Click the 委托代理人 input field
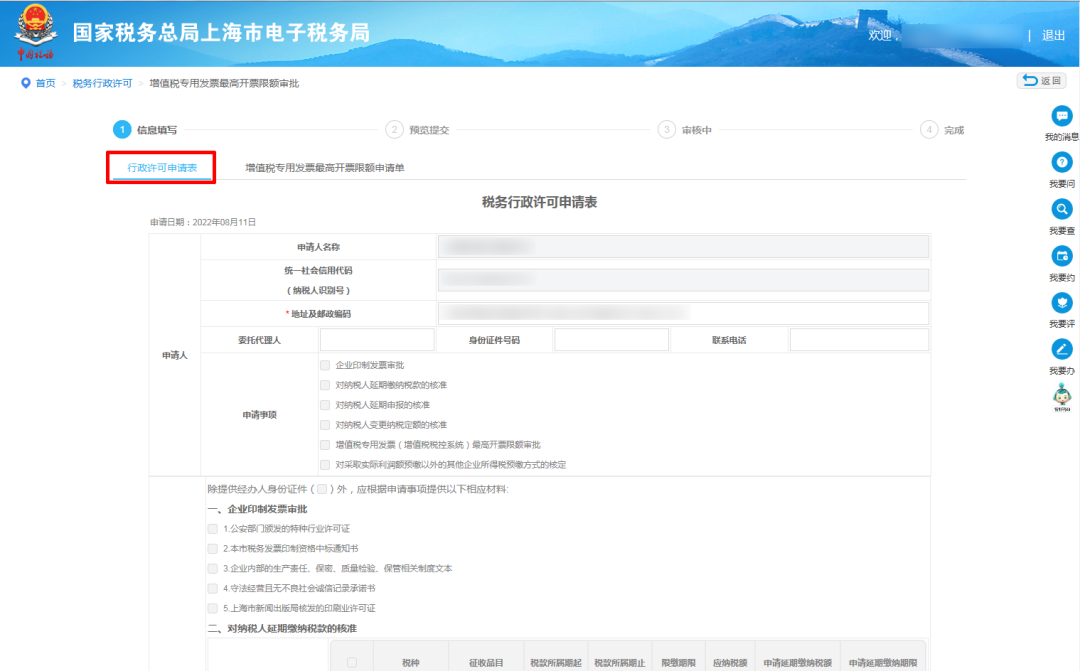The width and height of the screenshot is (1080, 671). 377,340
